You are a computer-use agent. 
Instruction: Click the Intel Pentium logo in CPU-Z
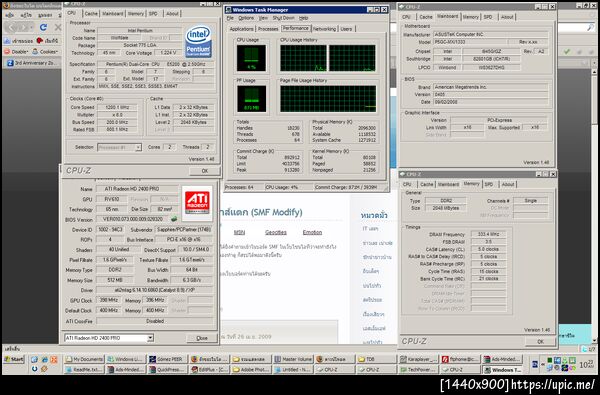point(198,41)
